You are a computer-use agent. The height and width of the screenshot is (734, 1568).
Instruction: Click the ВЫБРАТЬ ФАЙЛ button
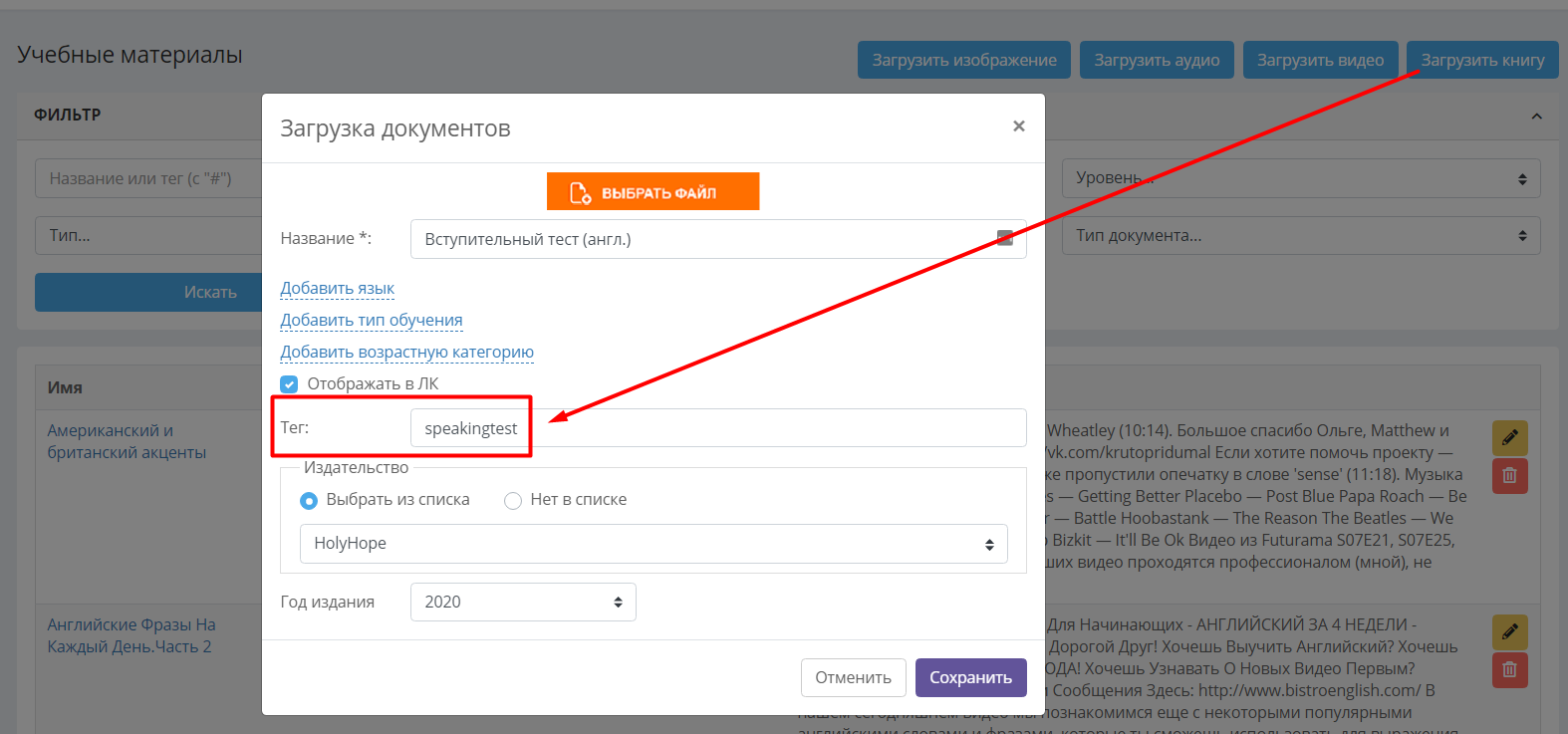point(653,191)
